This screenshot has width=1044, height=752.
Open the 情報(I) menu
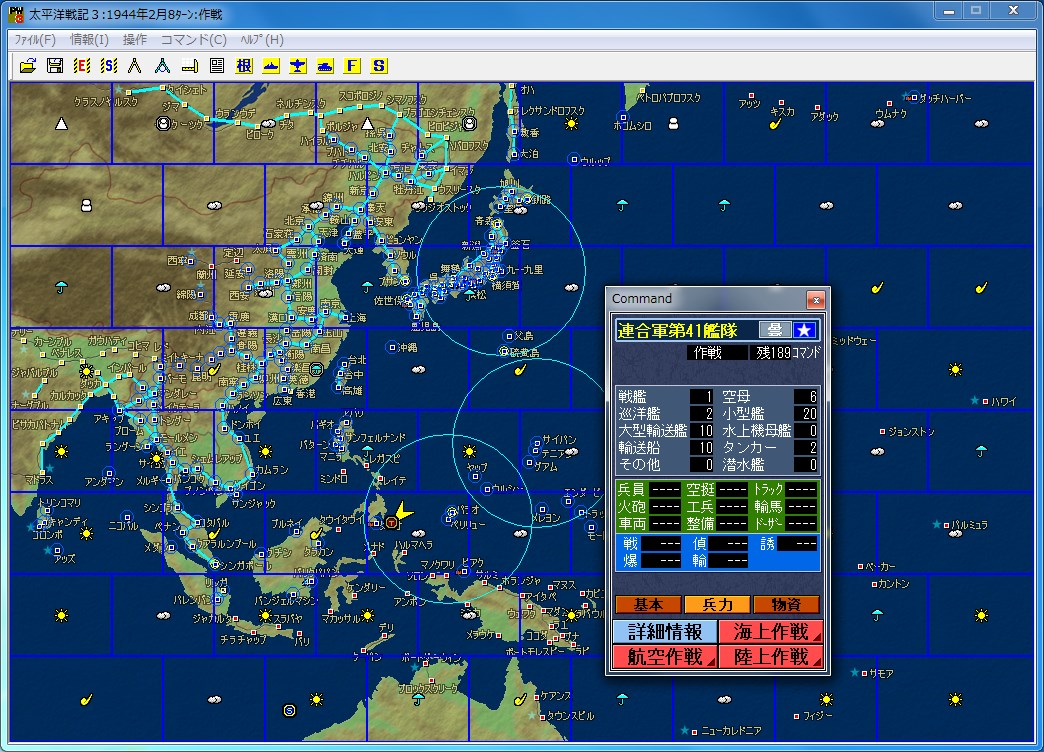point(89,40)
